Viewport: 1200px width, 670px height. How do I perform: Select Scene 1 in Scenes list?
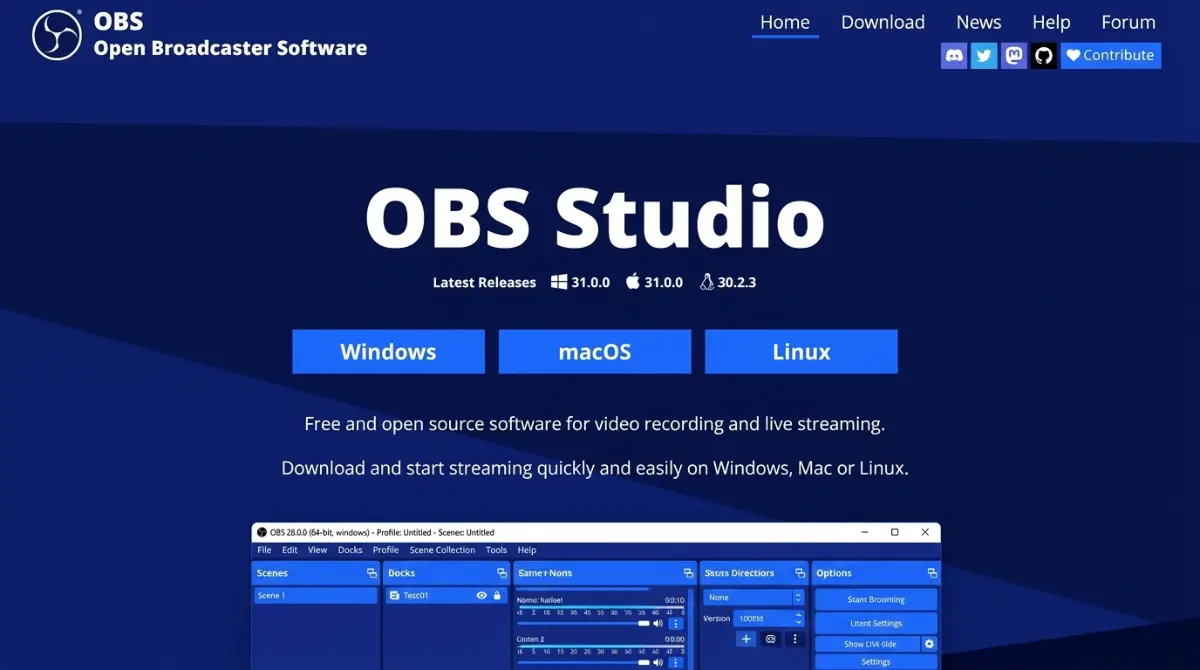click(315, 595)
